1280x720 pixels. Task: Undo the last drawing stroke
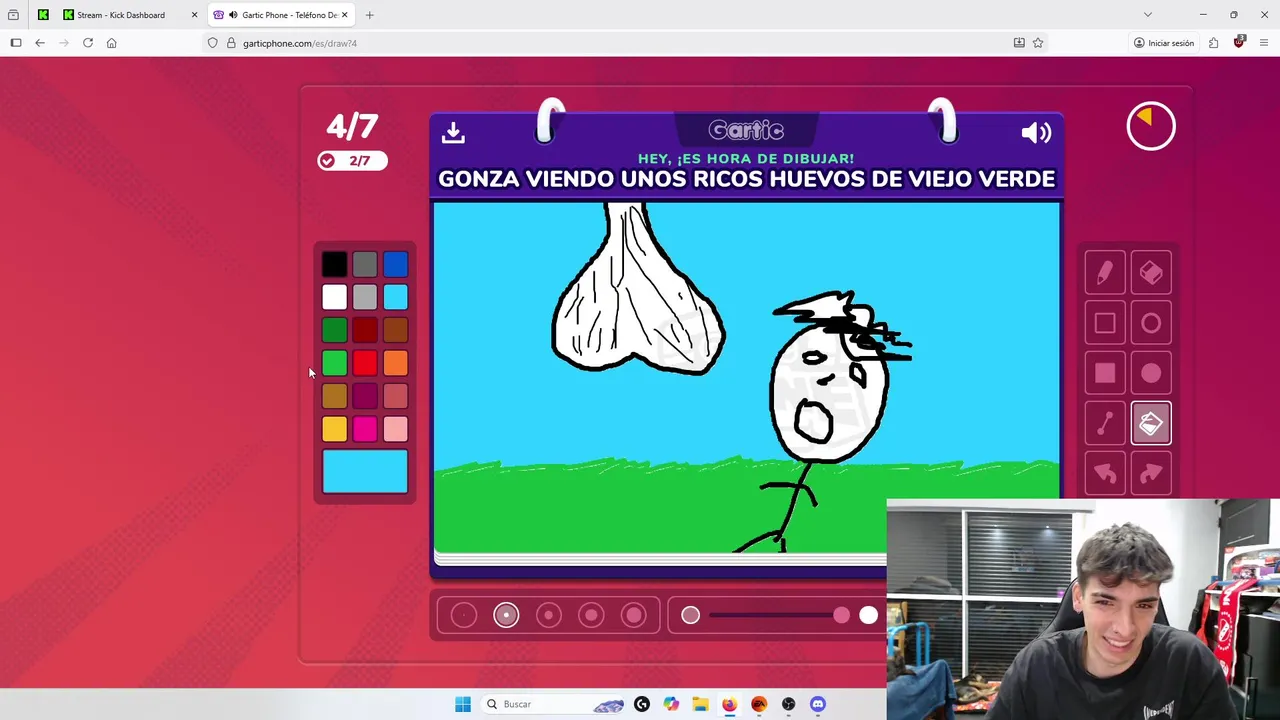[1105, 473]
